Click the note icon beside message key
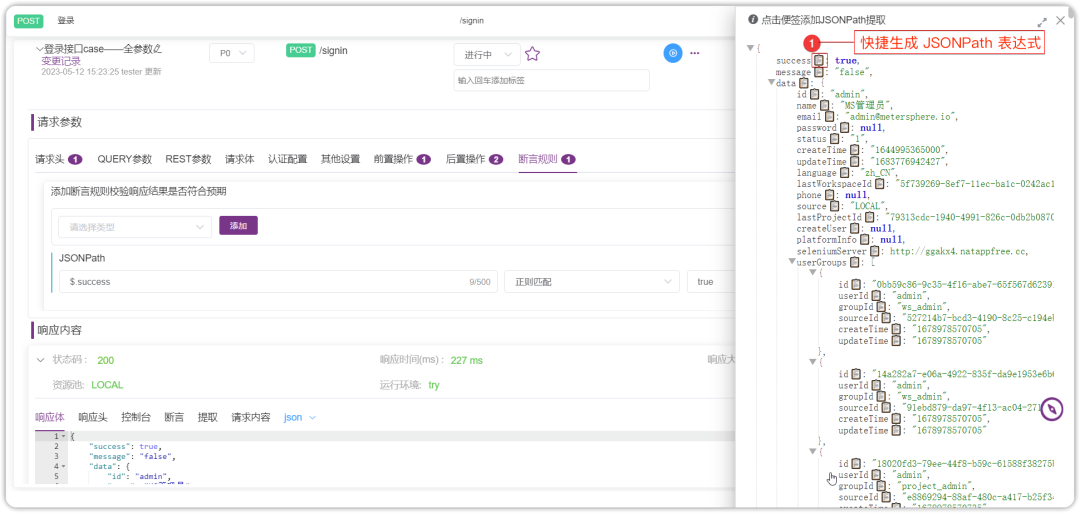 pyautogui.click(x=818, y=72)
